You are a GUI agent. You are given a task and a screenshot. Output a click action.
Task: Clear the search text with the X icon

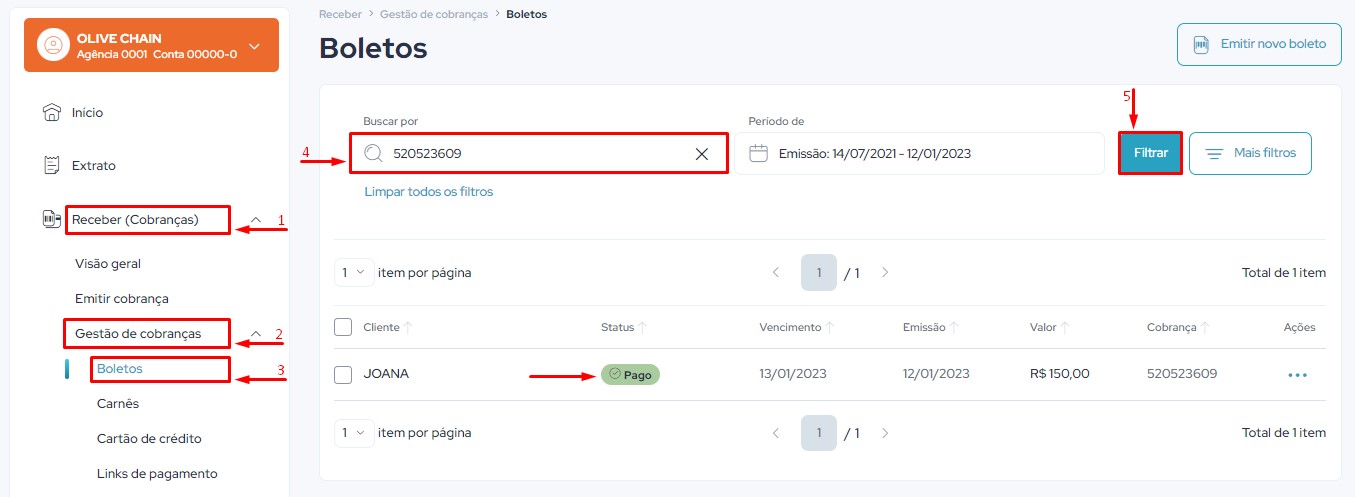coord(702,154)
